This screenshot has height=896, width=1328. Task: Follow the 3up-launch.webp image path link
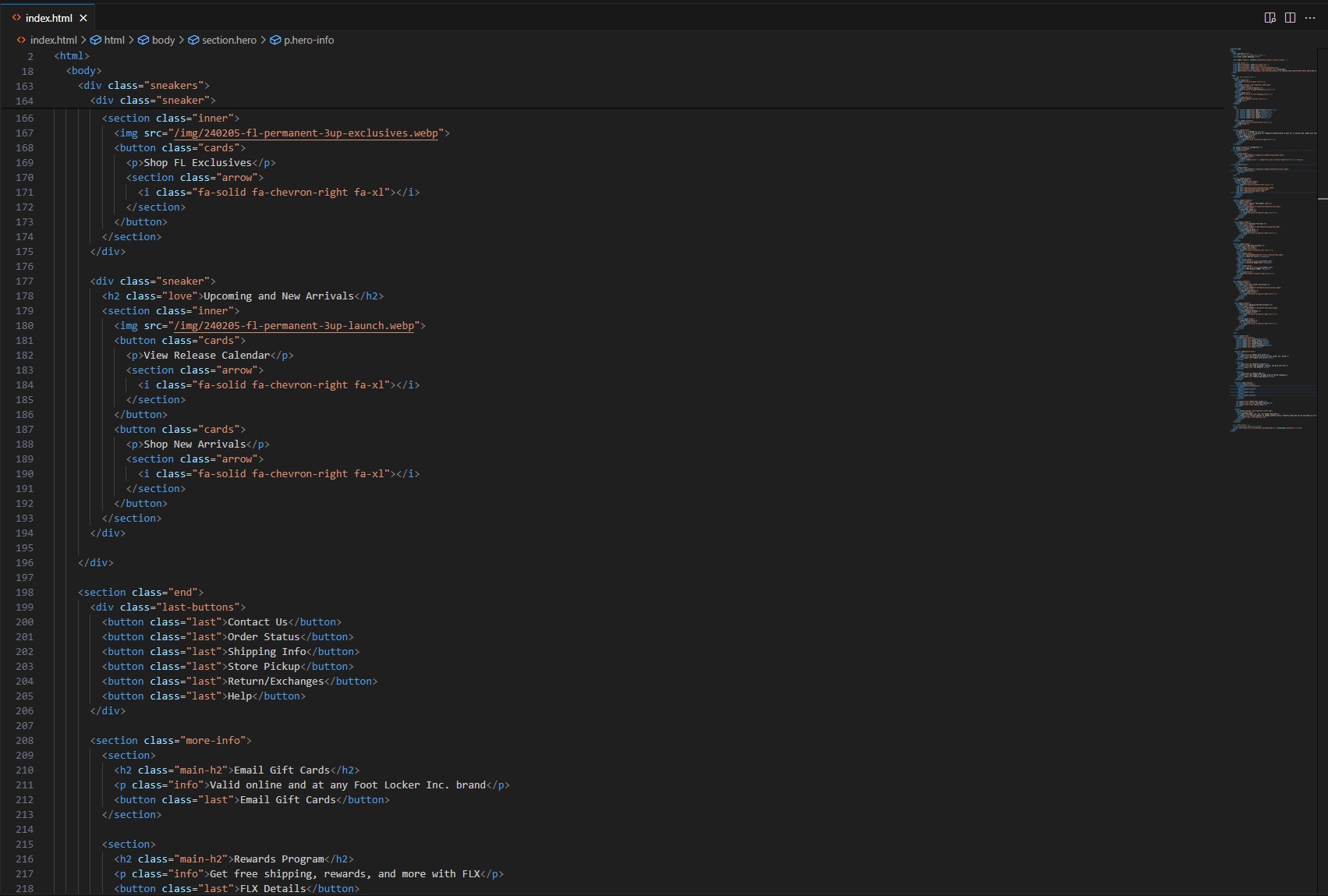pyautogui.click(x=294, y=326)
